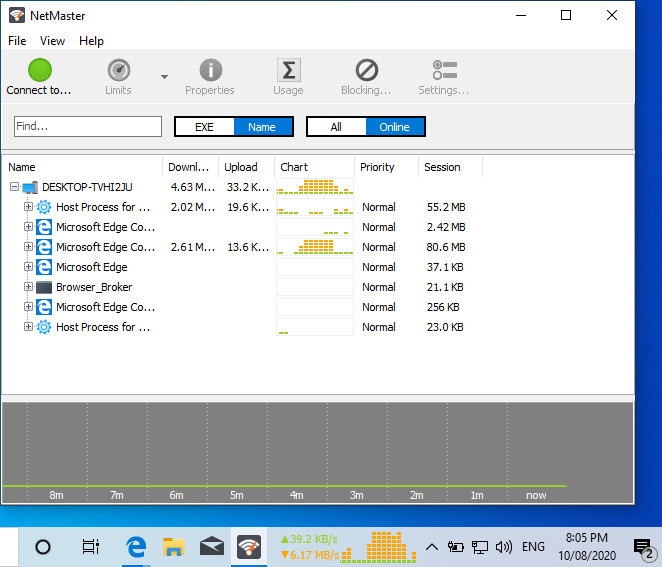The height and width of the screenshot is (567, 662).
Task: Open the Limits dropdown arrow
Action: tap(164, 77)
